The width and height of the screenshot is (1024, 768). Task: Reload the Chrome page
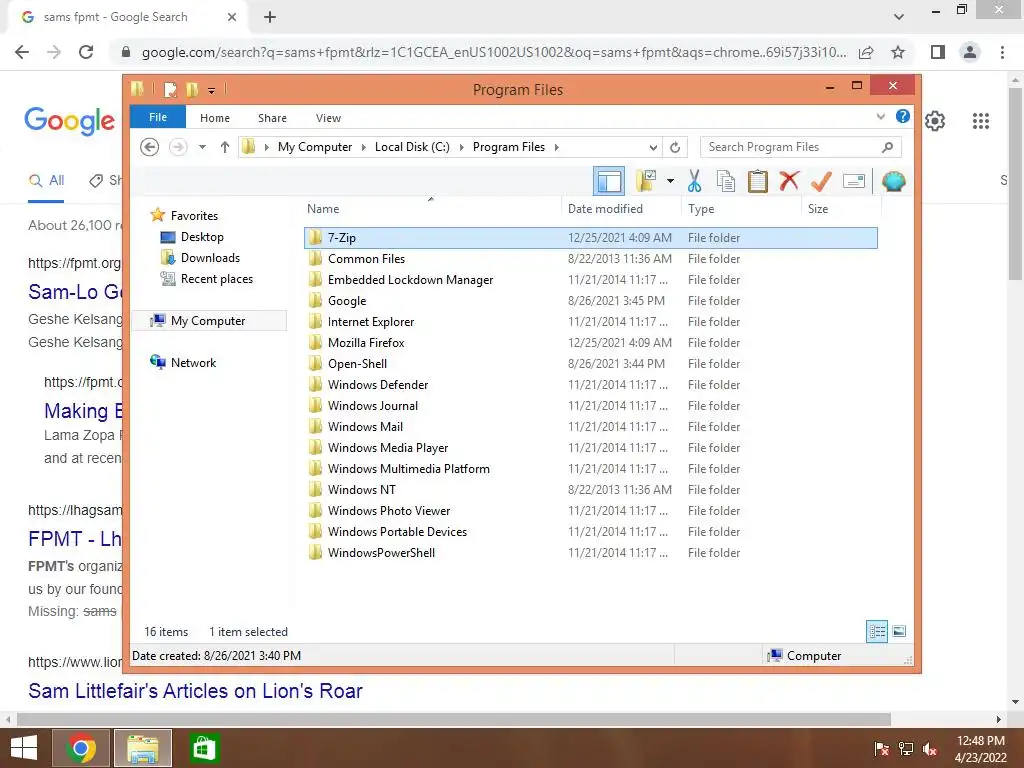tap(86, 52)
